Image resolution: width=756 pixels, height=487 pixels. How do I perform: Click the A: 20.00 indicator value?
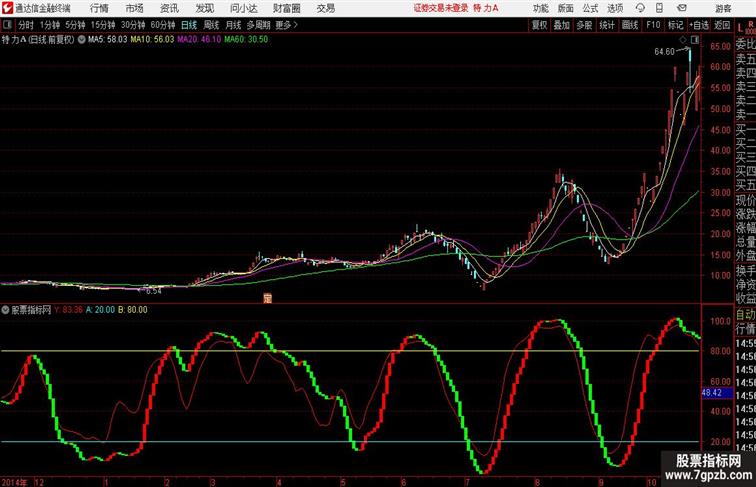coord(100,310)
